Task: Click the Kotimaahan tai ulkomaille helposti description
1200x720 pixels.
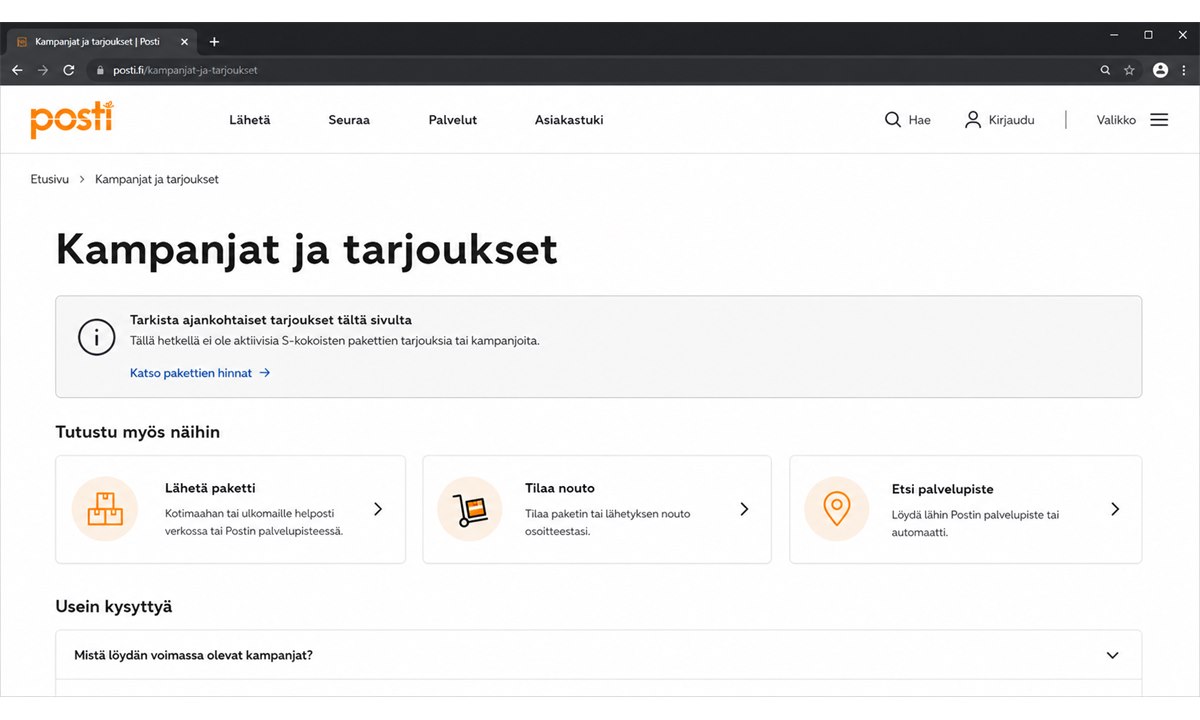Action: pyautogui.click(x=254, y=522)
